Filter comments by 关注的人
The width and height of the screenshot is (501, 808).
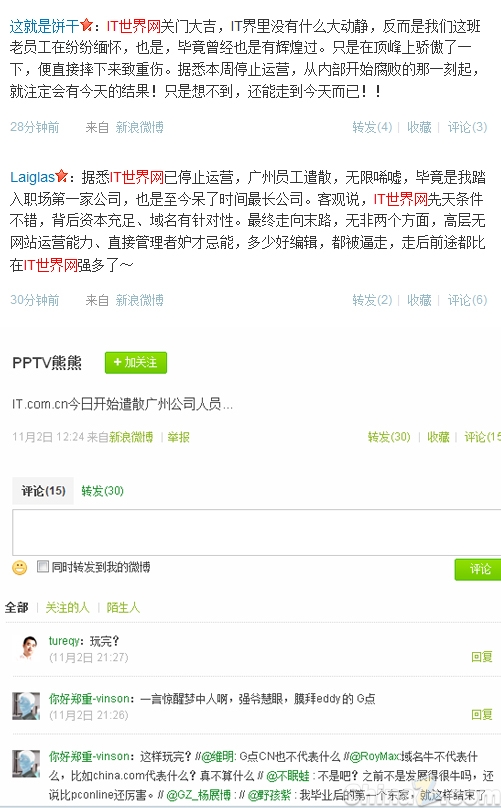pos(68,608)
